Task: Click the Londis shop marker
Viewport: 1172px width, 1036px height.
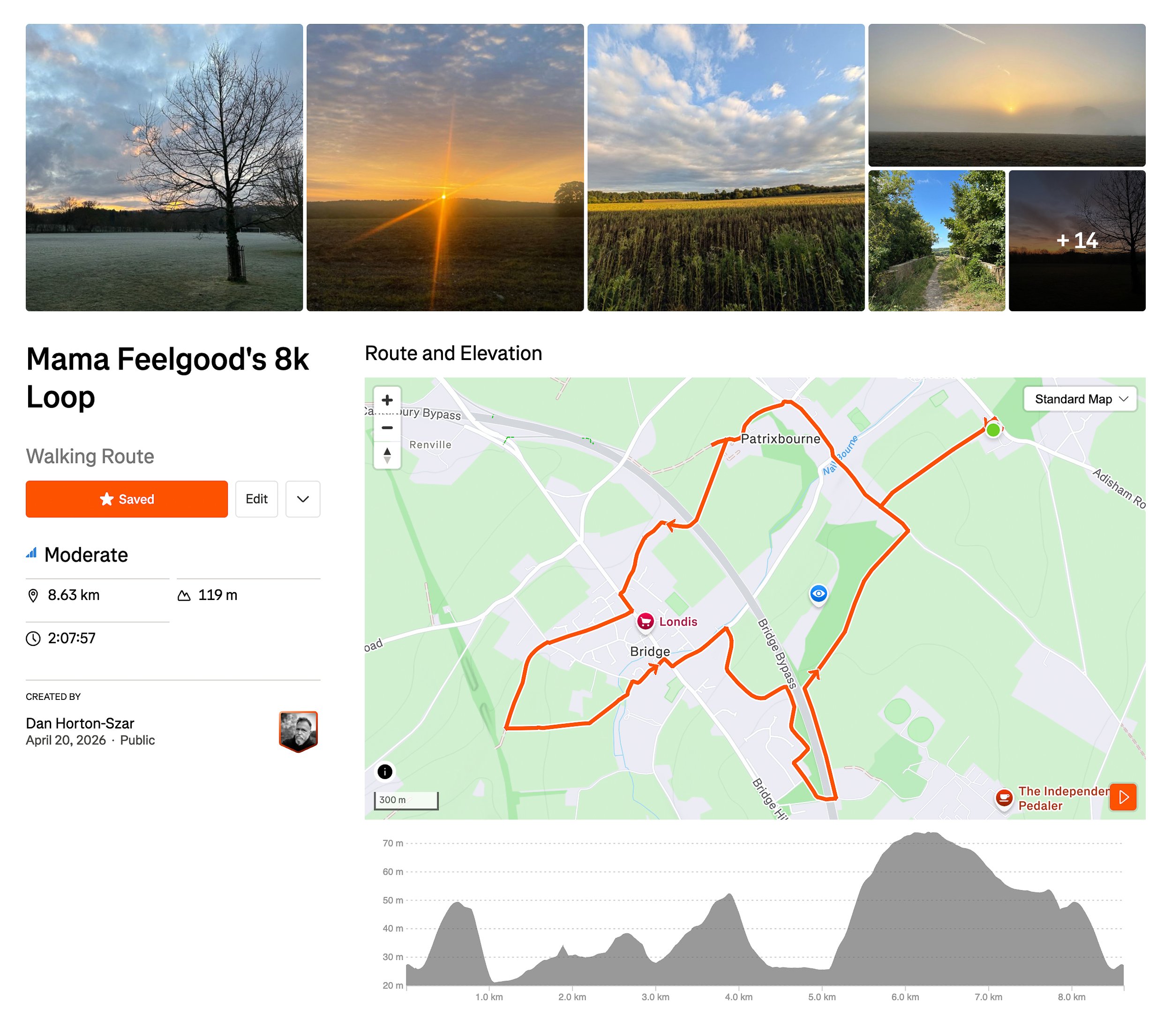Action: point(646,622)
